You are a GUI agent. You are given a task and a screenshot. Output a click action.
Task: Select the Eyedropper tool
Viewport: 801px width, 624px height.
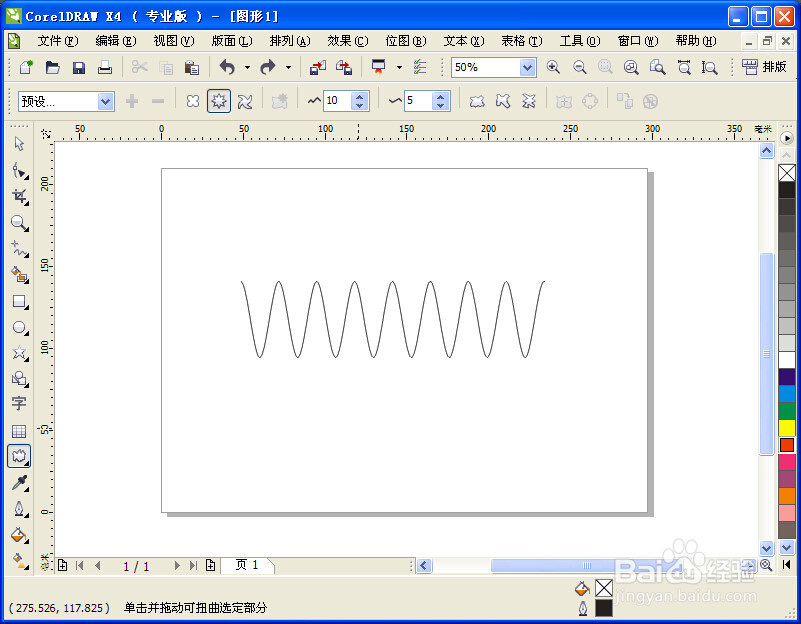19,483
